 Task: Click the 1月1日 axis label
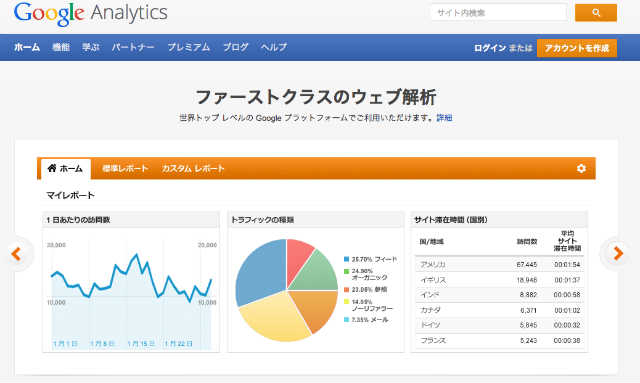tap(65, 344)
